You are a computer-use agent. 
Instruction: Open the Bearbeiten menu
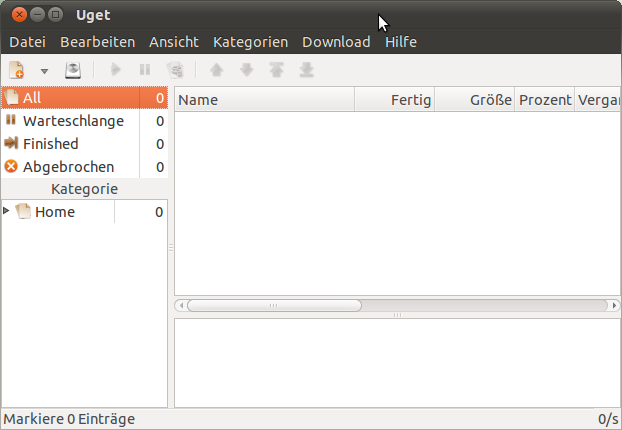[98, 42]
